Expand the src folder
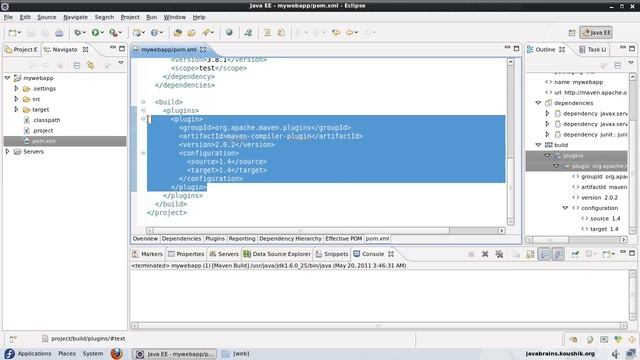The height and width of the screenshot is (360, 640). tap(16, 99)
